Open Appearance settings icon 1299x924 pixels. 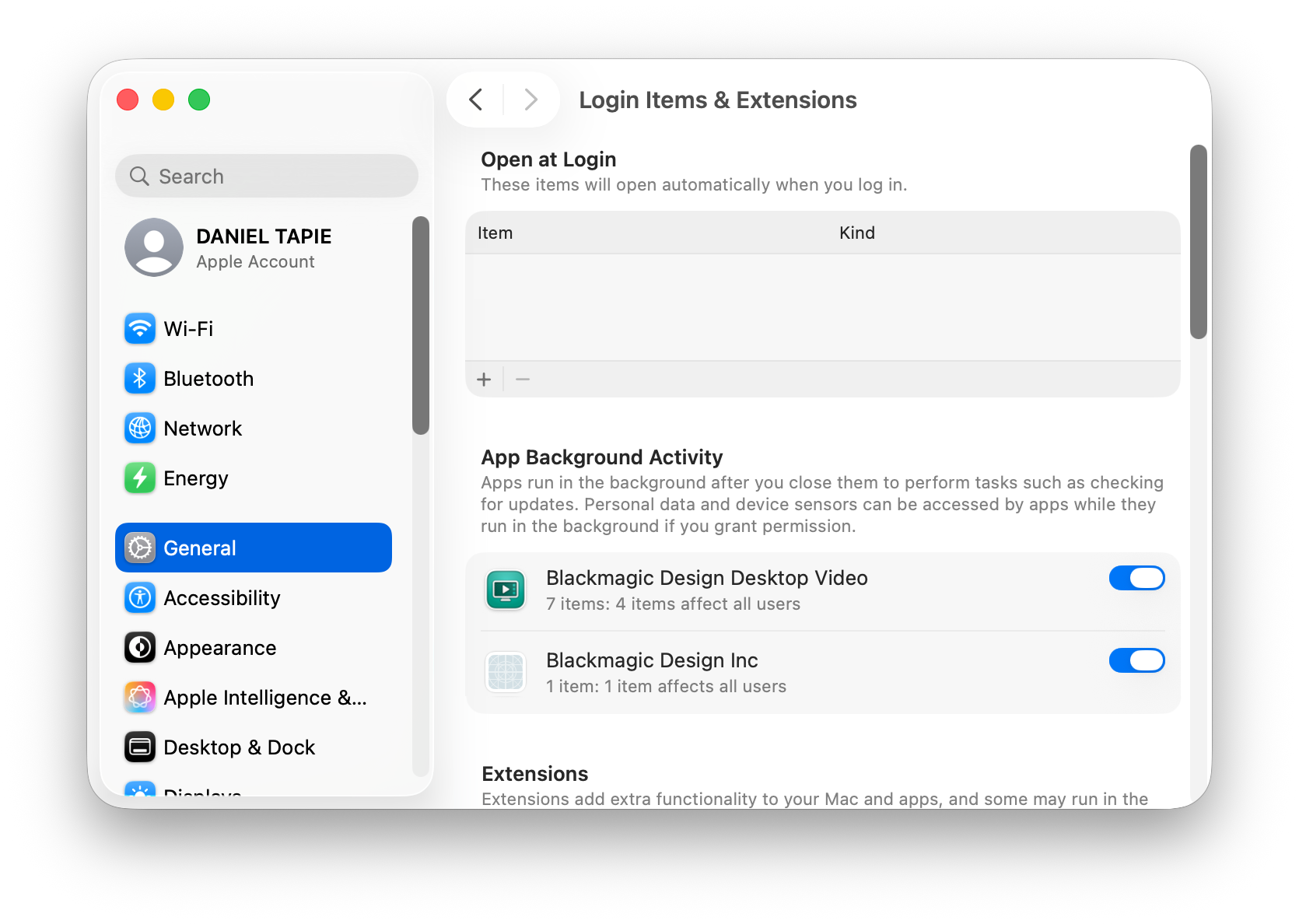coord(140,648)
